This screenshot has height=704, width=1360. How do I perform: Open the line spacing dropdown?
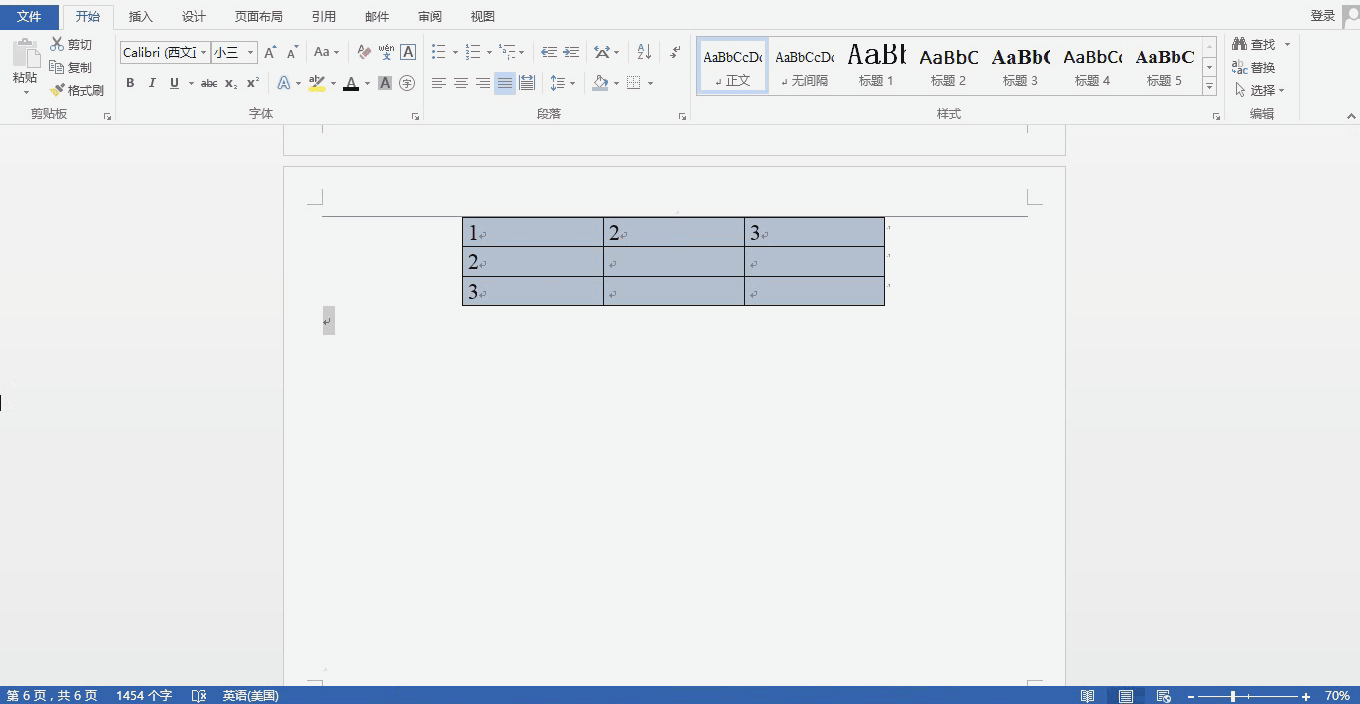(x=561, y=83)
